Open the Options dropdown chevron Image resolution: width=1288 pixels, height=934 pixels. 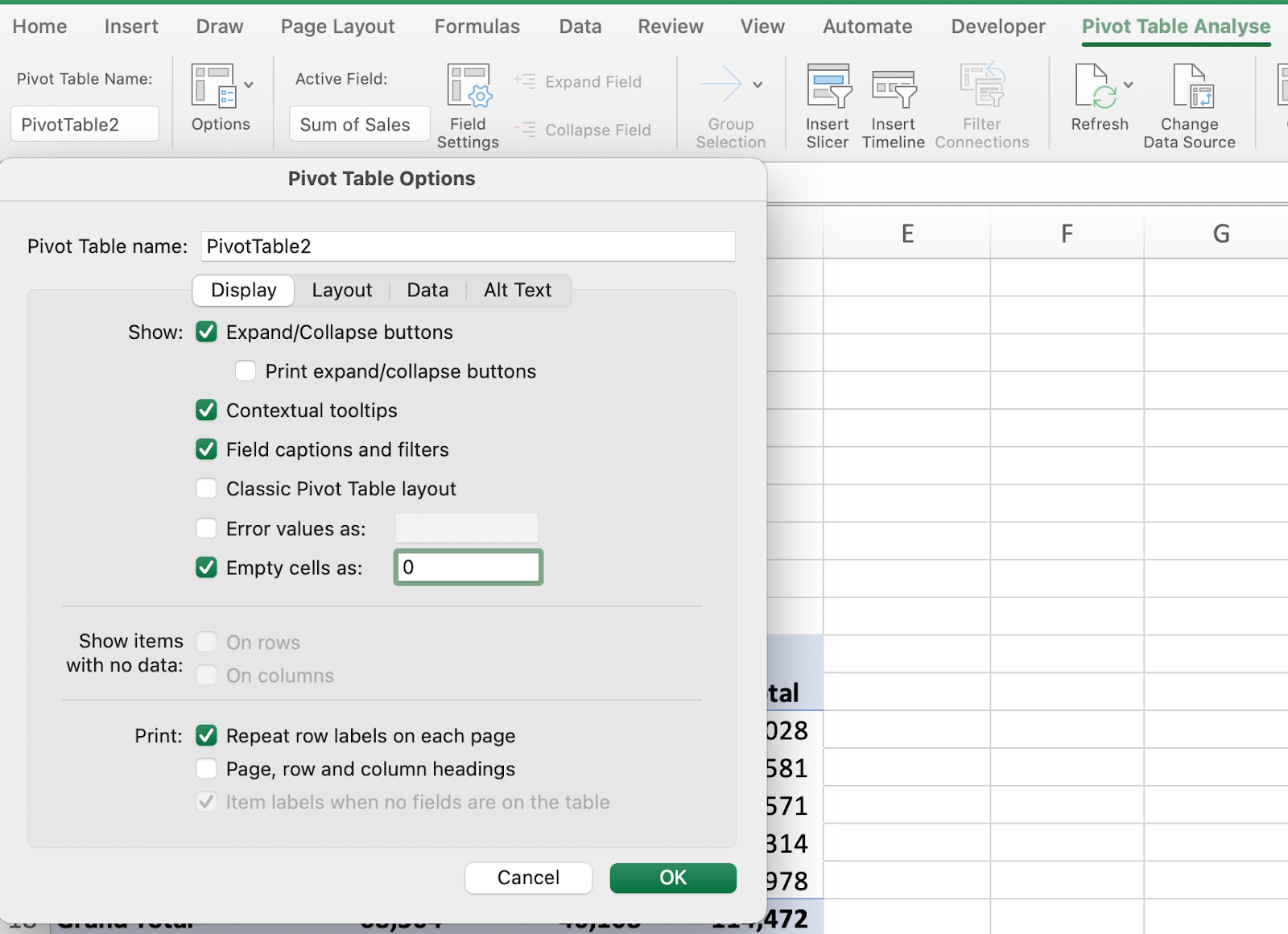click(x=250, y=84)
